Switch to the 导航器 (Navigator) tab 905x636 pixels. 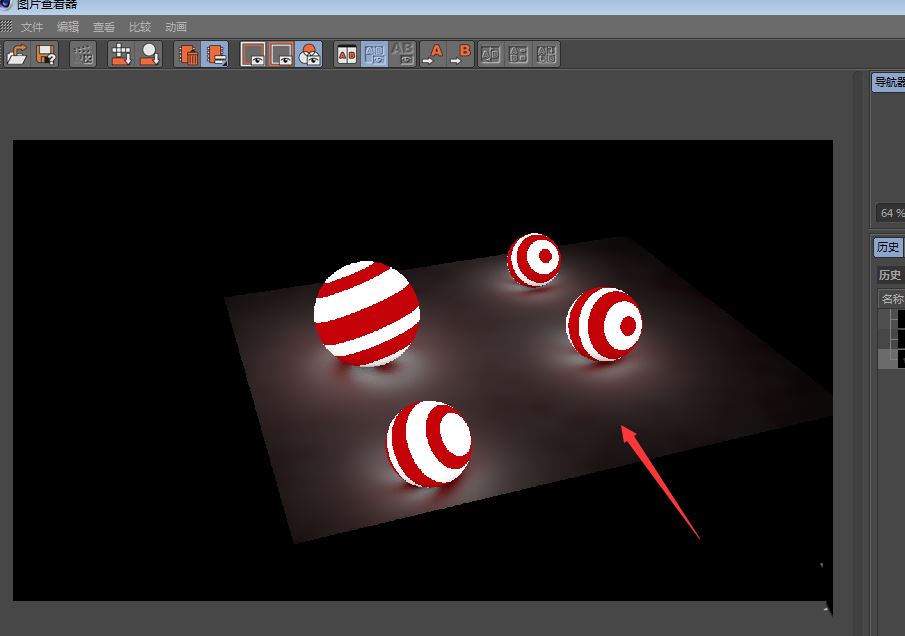tap(888, 82)
